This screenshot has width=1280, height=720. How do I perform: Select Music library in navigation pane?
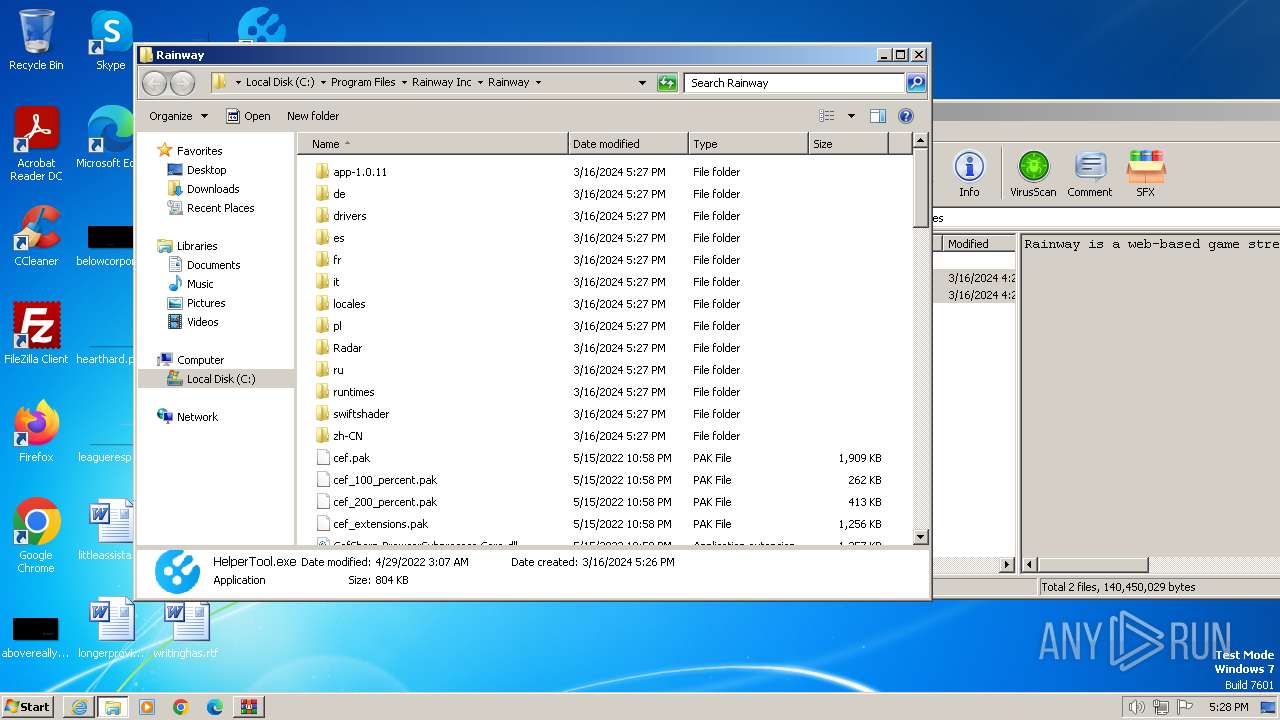coord(200,284)
